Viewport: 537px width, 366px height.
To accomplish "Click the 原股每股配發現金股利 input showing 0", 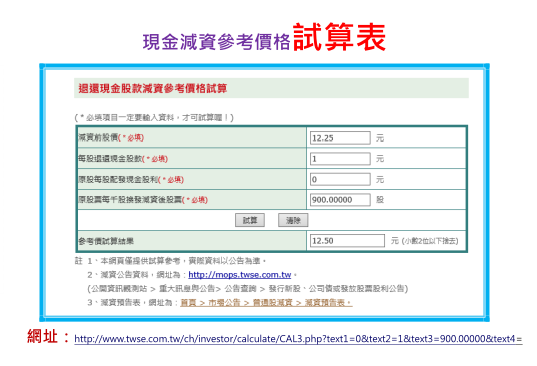I will coord(340,179).
